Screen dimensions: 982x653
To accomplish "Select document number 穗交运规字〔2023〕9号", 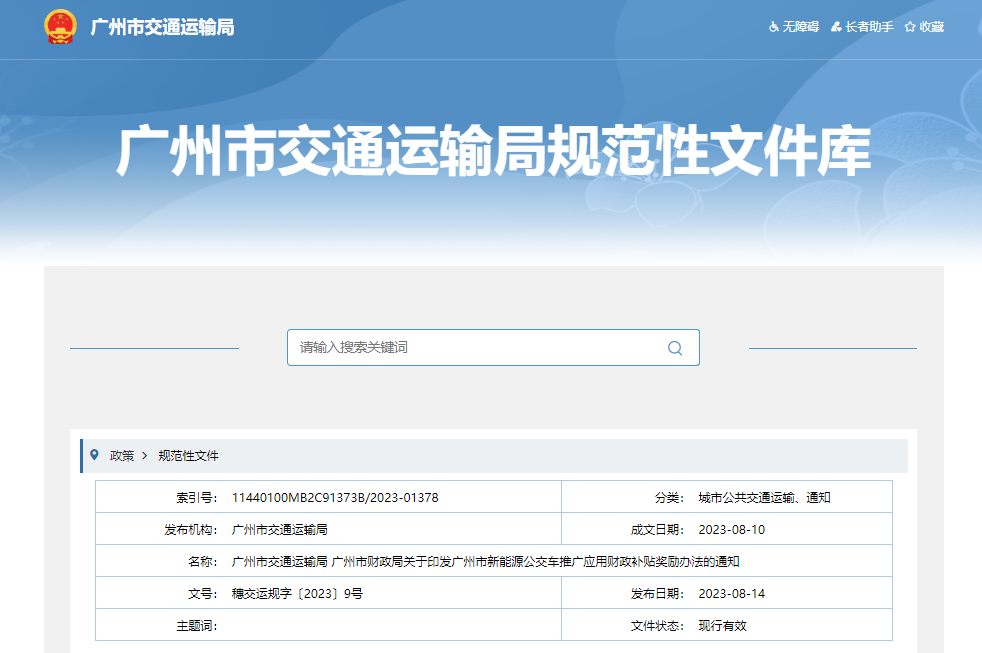I will tap(297, 594).
